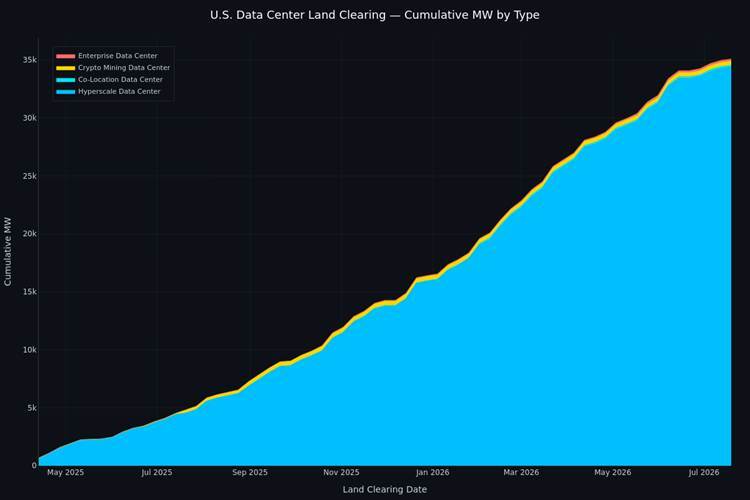Click the 20k y-axis tick label
Screen dimensions: 750x500
(30, 234)
